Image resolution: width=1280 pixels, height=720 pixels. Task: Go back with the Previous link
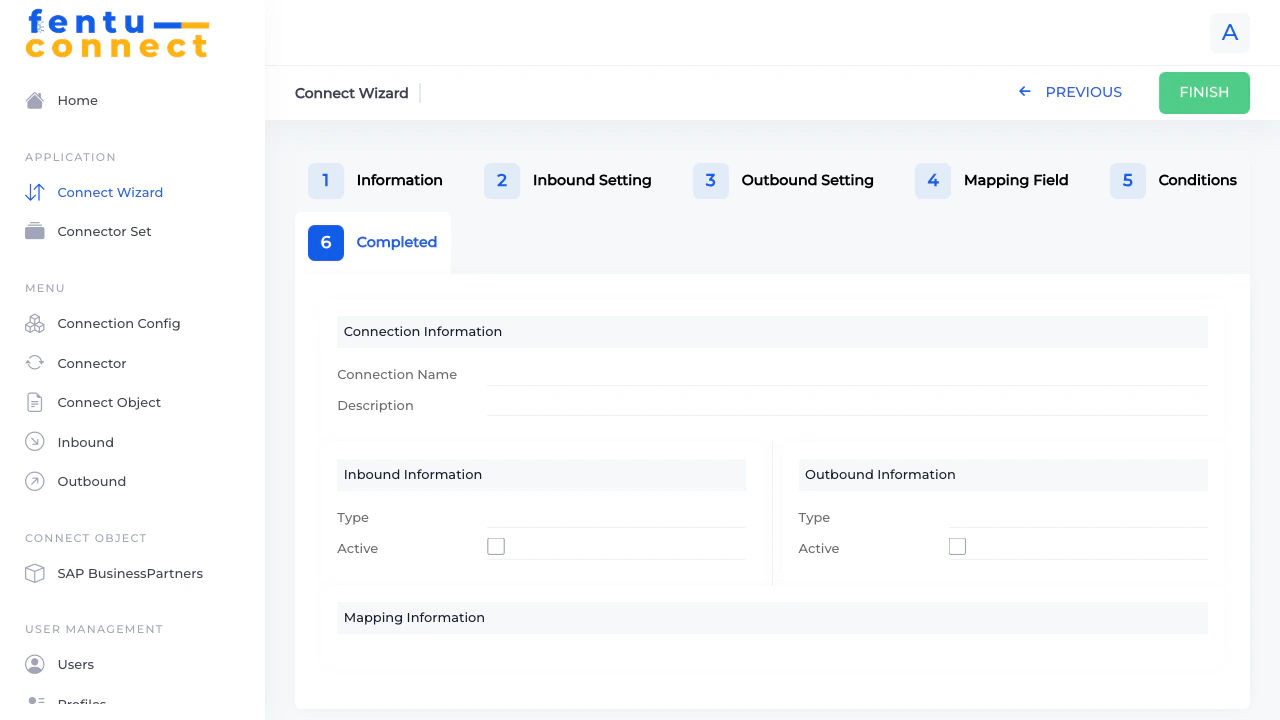tap(1070, 92)
